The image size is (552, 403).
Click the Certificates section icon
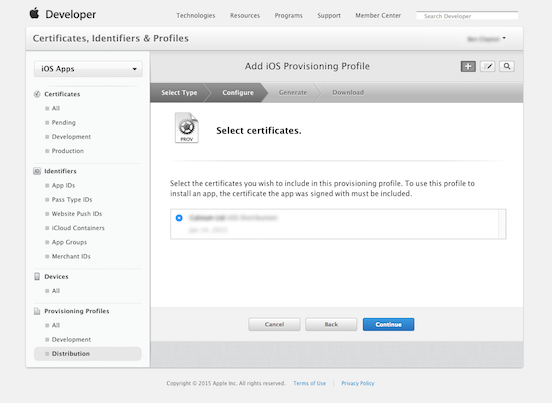pos(37,94)
